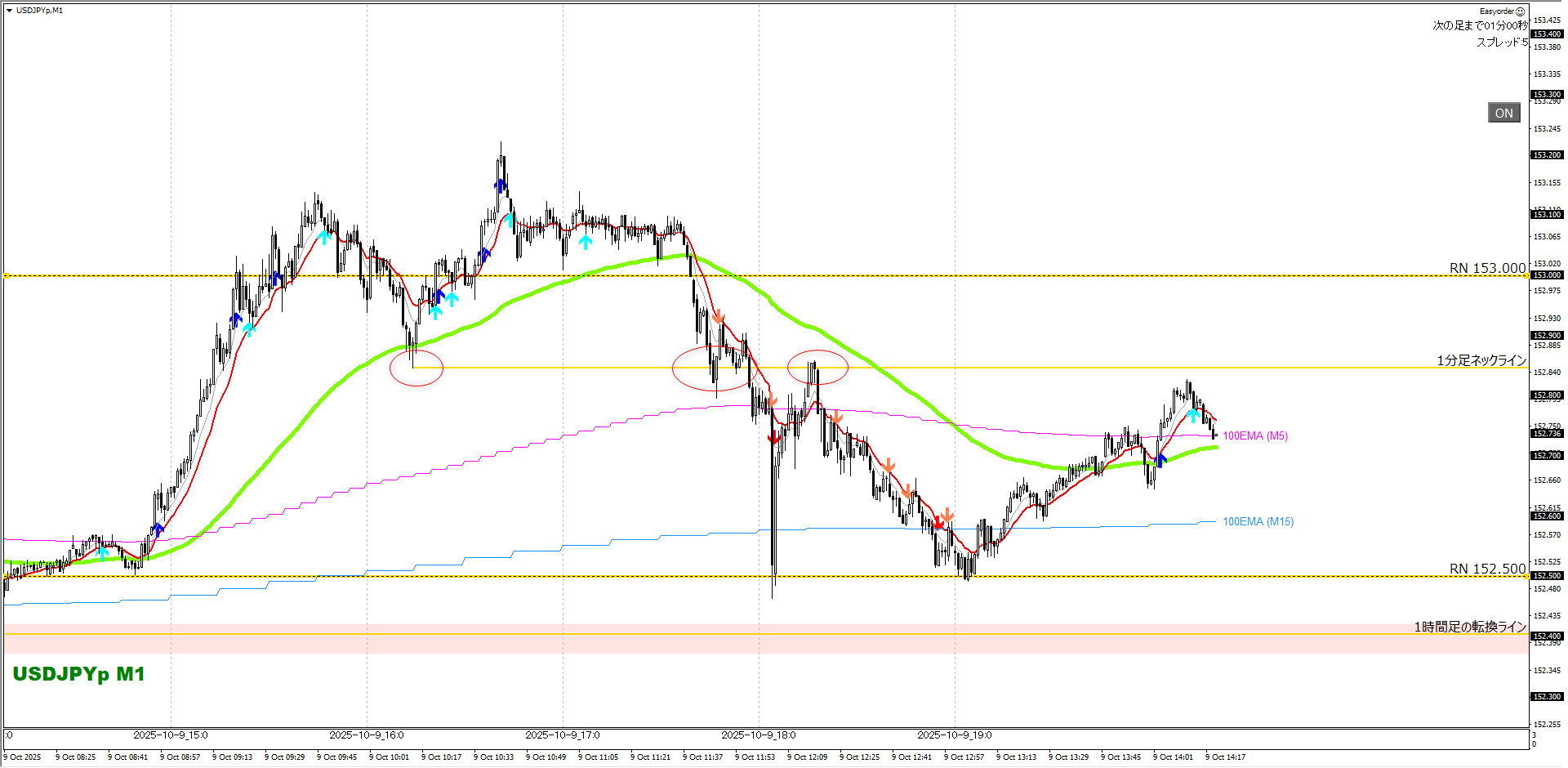Image resolution: width=1568 pixels, height=768 pixels.
Task: Click the 100EMA (M15) blue label
Action: pyautogui.click(x=1258, y=522)
